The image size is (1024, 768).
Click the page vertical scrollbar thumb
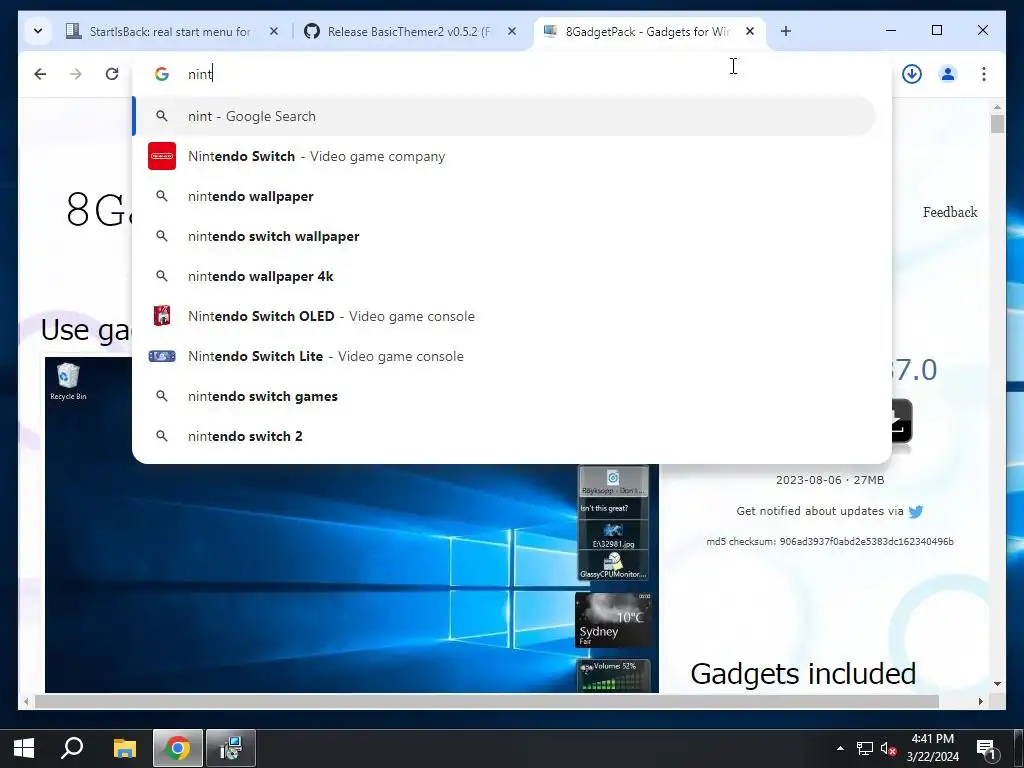pyautogui.click(x=997, y=123)
